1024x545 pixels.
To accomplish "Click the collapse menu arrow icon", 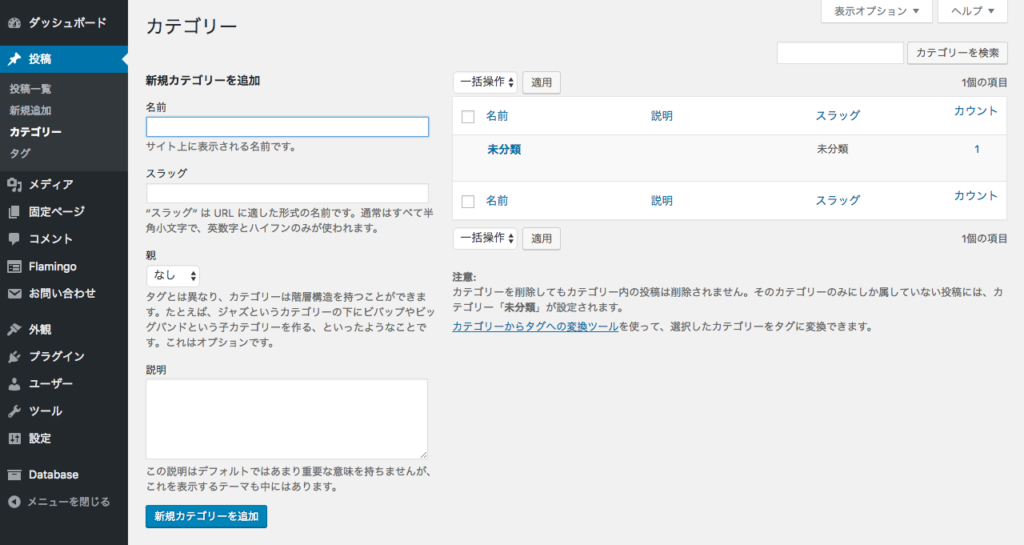I will (x=14, y=502).
